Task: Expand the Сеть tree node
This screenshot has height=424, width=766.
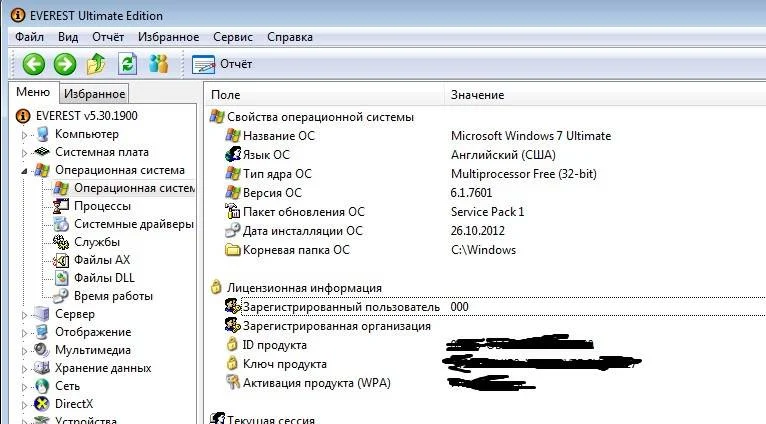Action: point(24,387)
